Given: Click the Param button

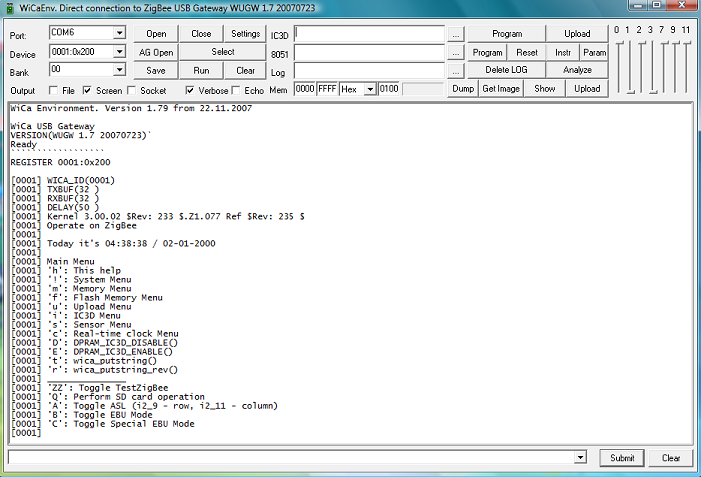Looking at the screenshot, I should pos(594,53).
